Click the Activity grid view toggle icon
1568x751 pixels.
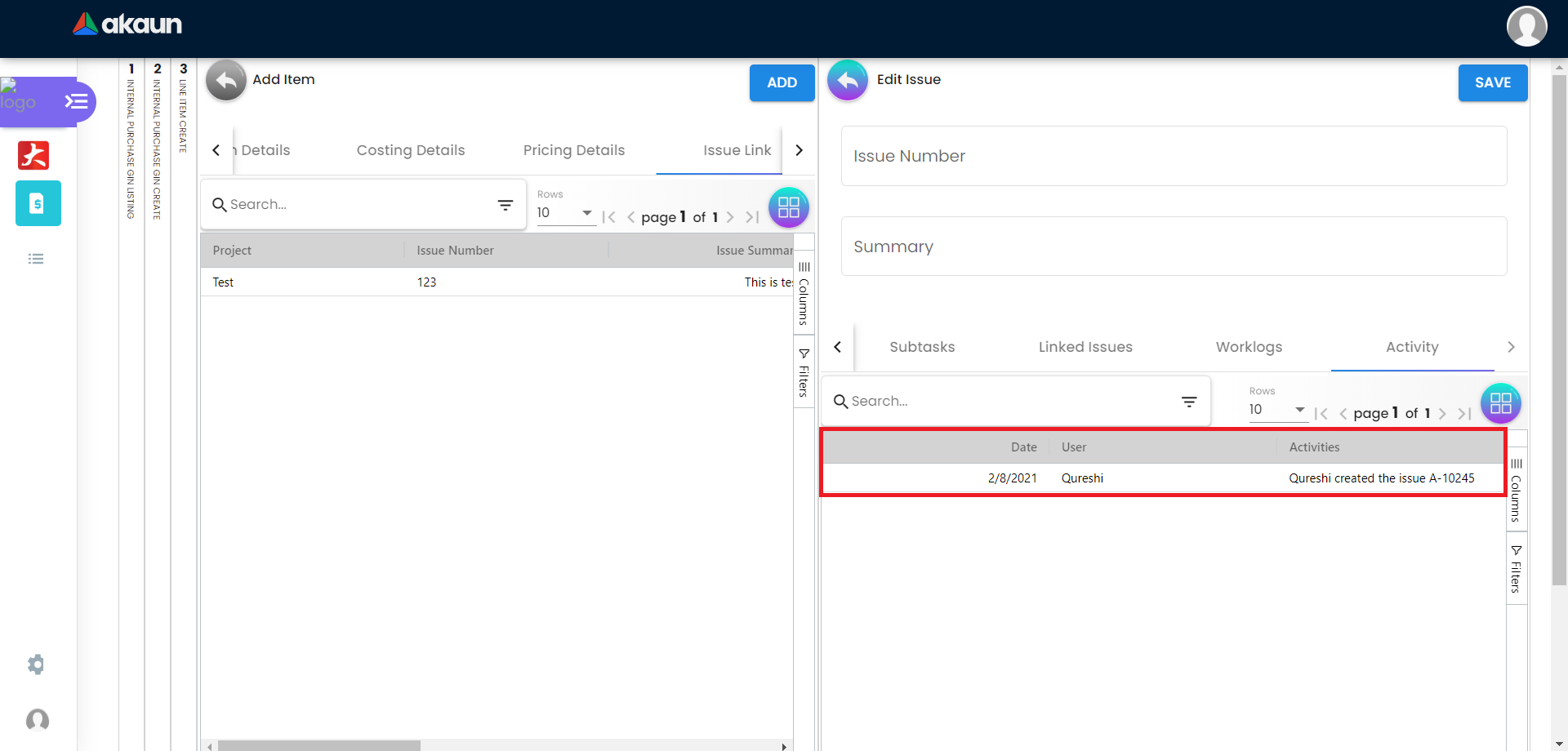(1501, 403)
